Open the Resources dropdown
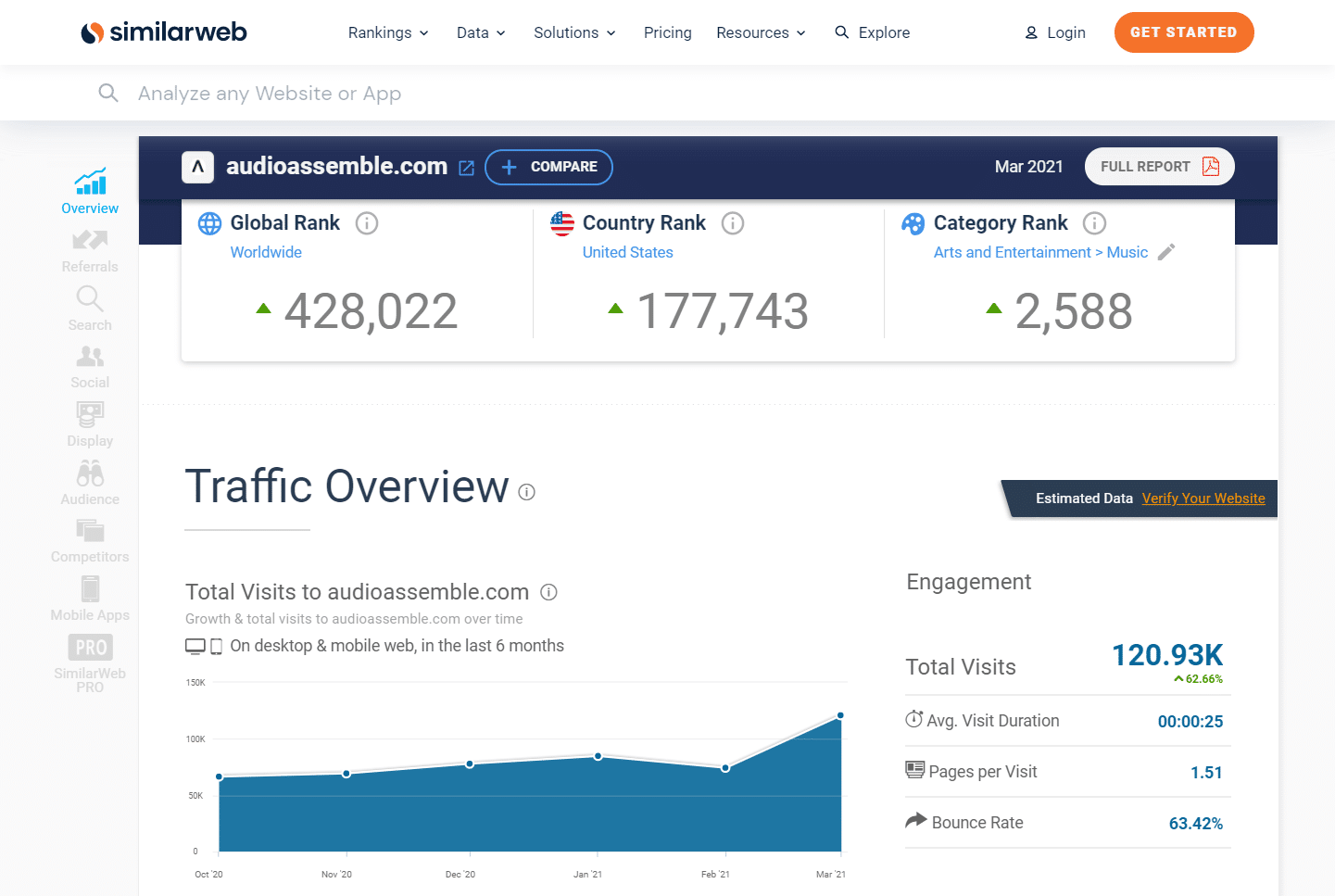The image size is (1335, 896). pos(760,32)
